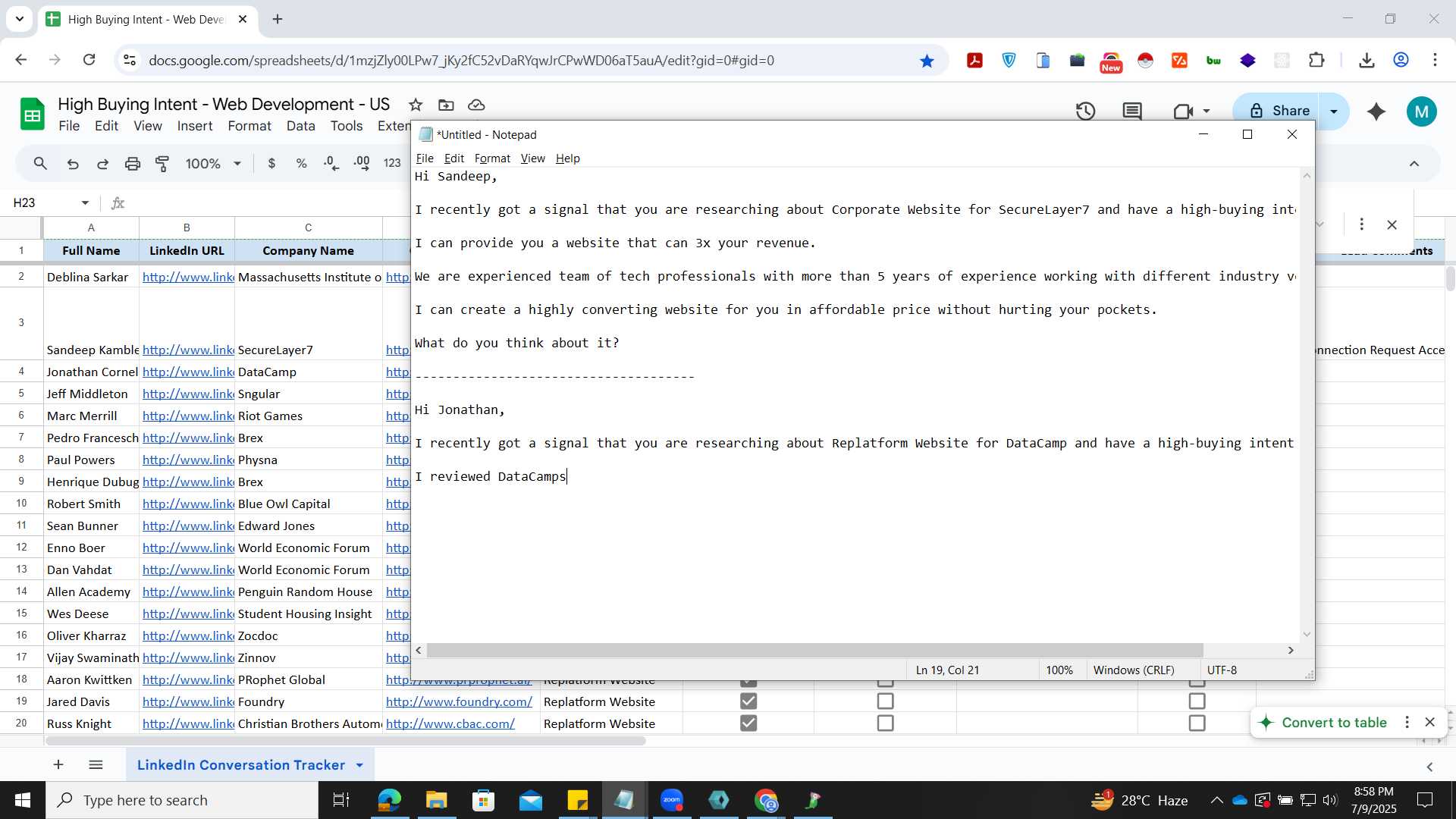The height and width of the screenshot is (819, 1456).
Task: Open more number formats 123
Action: click(x=391, y=163)
